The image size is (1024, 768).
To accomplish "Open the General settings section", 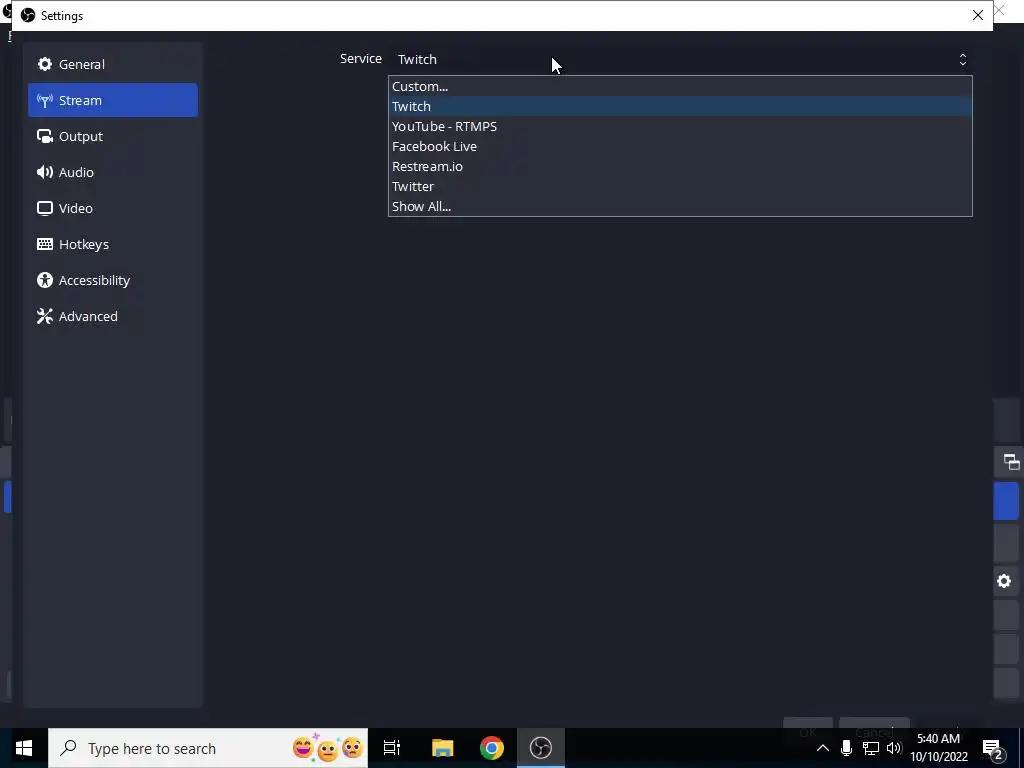I will pos(112,64).
